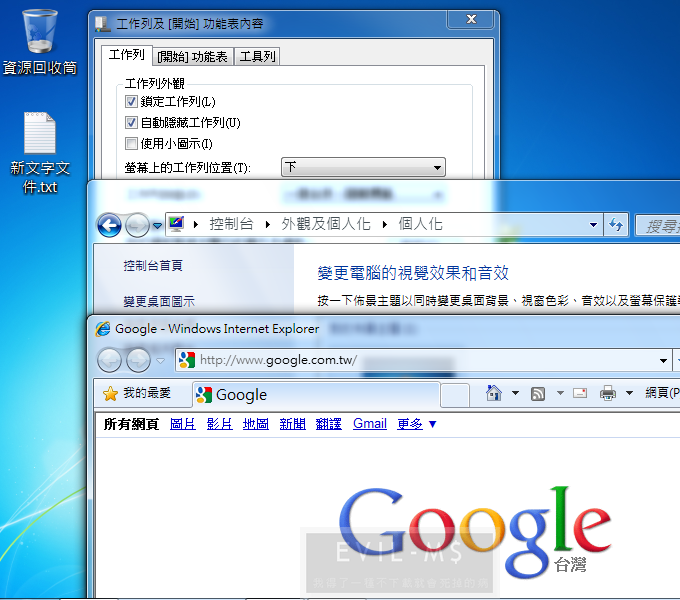Screen dimensions: 680x600
Task: Open the 新聞 link on the Google page
Action: click(292, 424)
